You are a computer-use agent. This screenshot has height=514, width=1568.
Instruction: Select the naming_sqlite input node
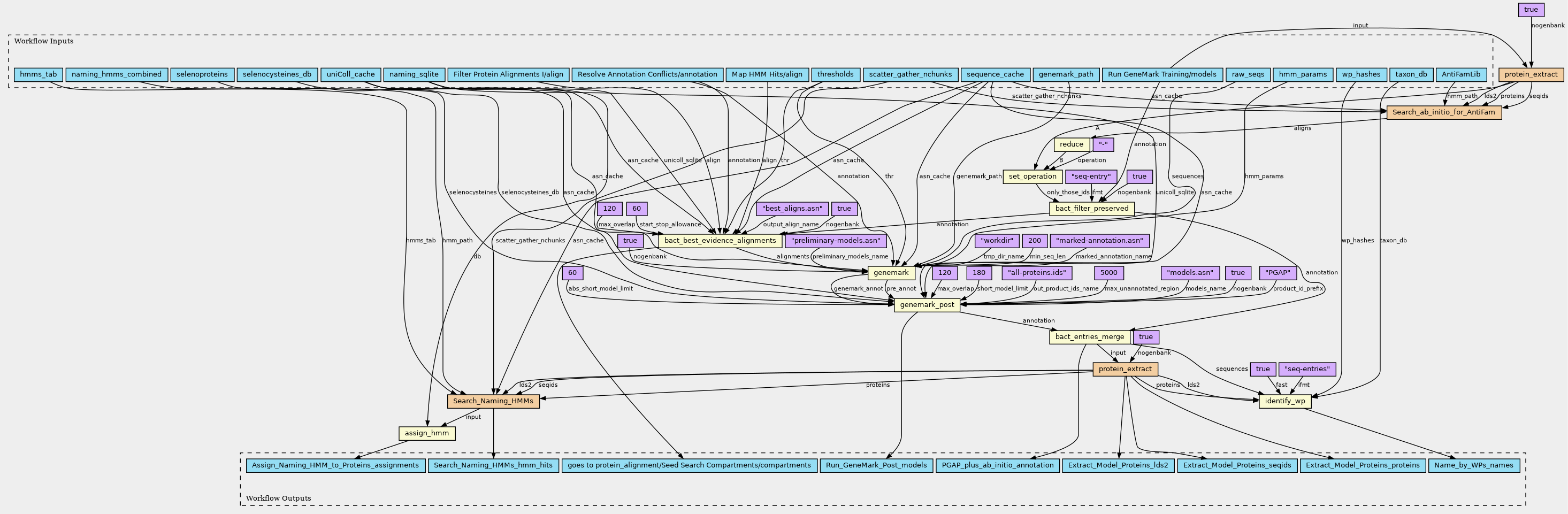point(414,75)
